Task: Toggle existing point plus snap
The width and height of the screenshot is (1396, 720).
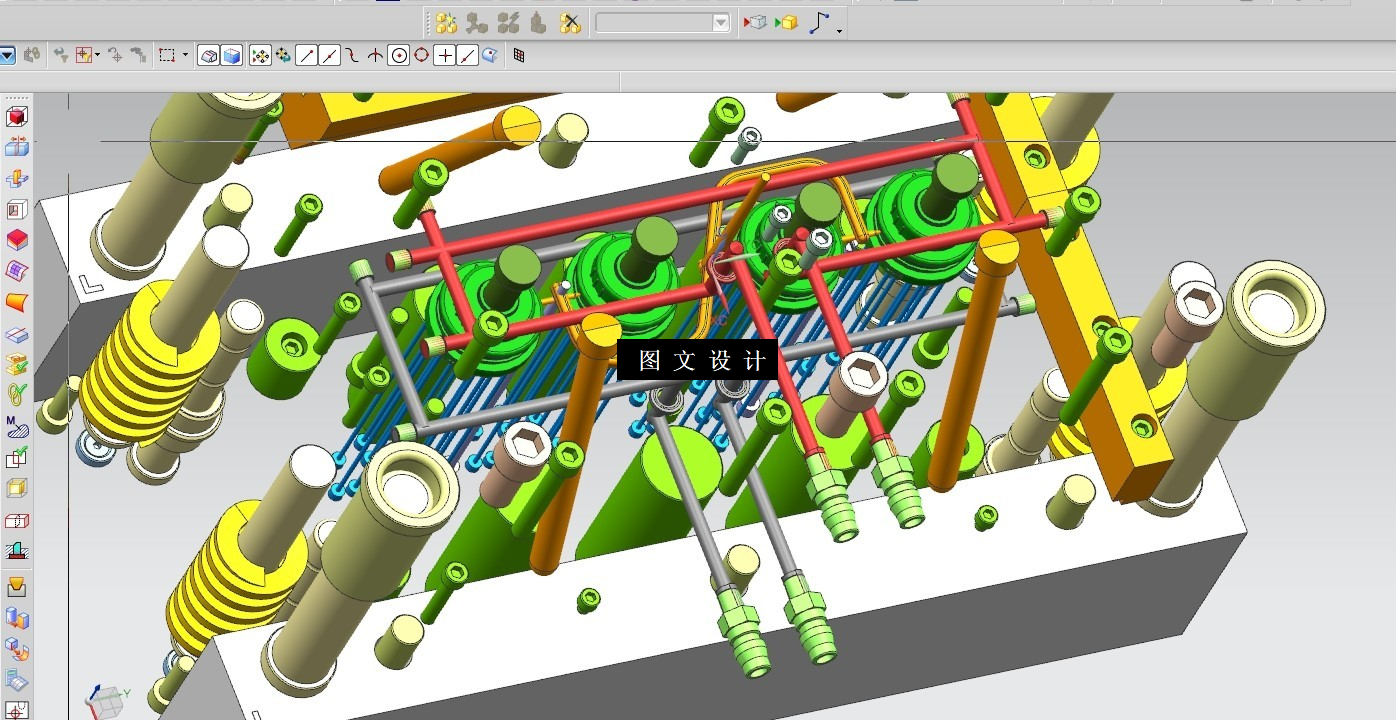Action: tap(445, 56)
